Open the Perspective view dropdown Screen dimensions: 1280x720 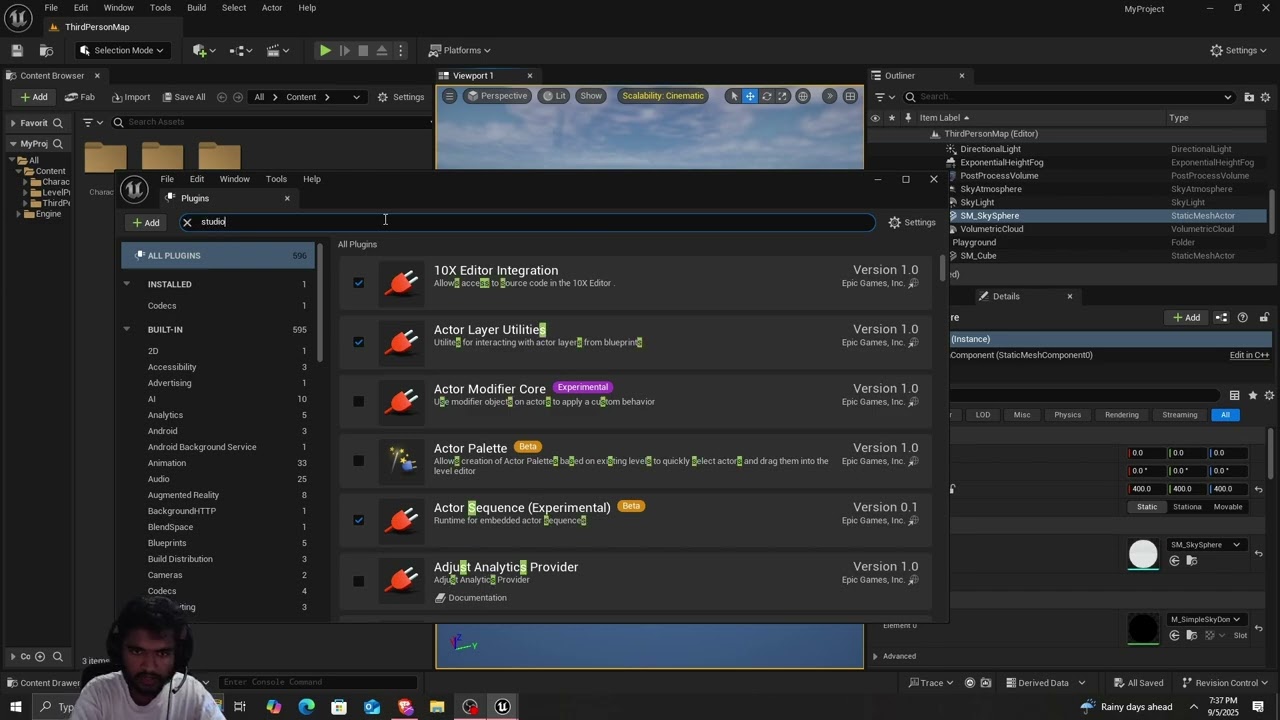497,96
